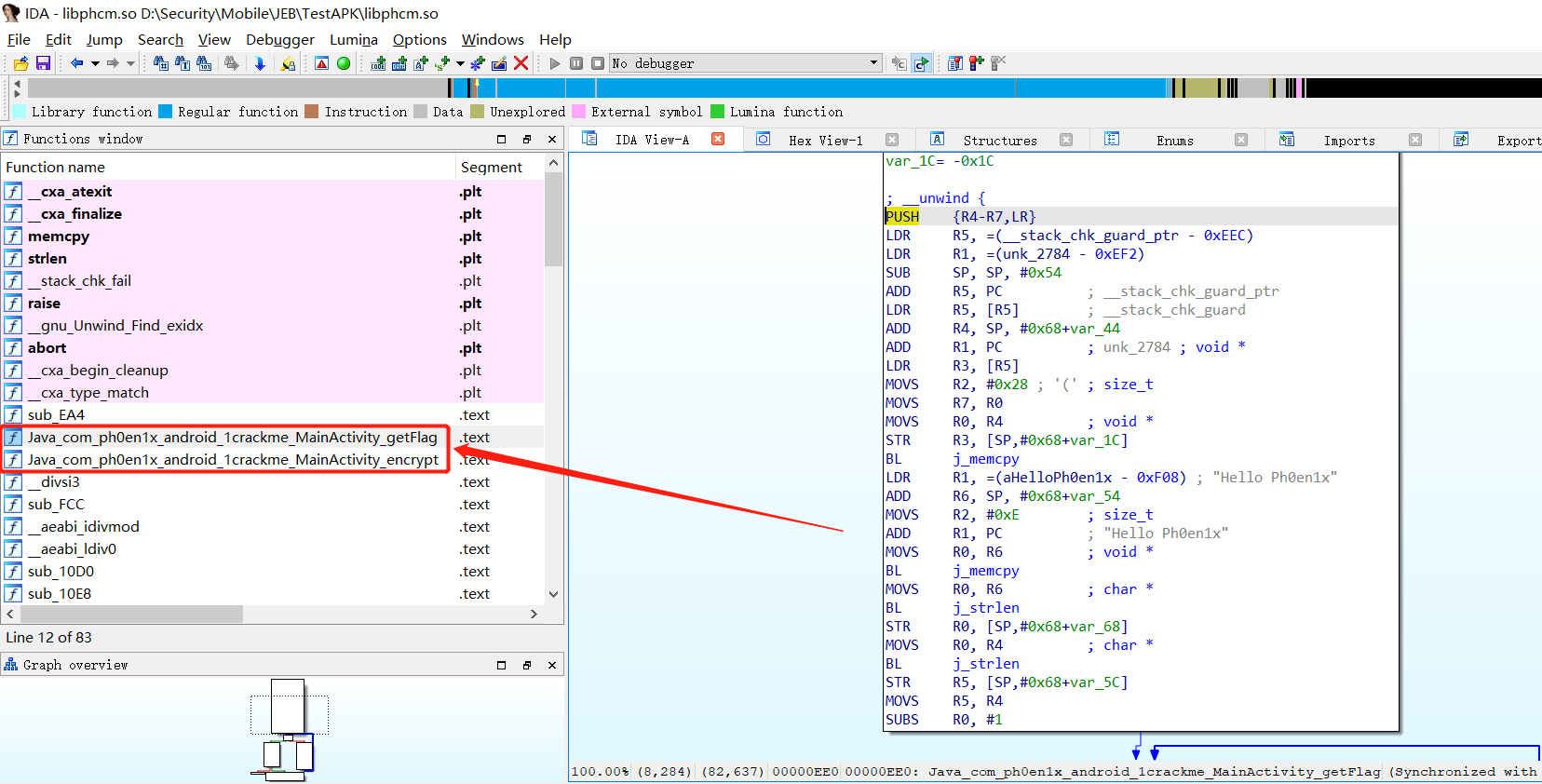This screenshot has width=1542, height=784.
Task: Open the Jump menu
Action: [x=104, y=39]
